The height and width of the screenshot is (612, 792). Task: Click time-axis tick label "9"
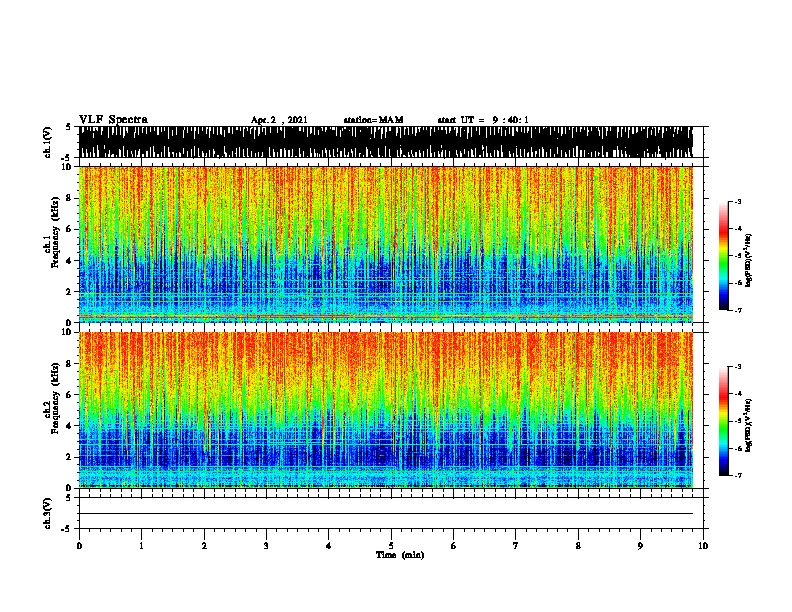click(x=640, y=546)
